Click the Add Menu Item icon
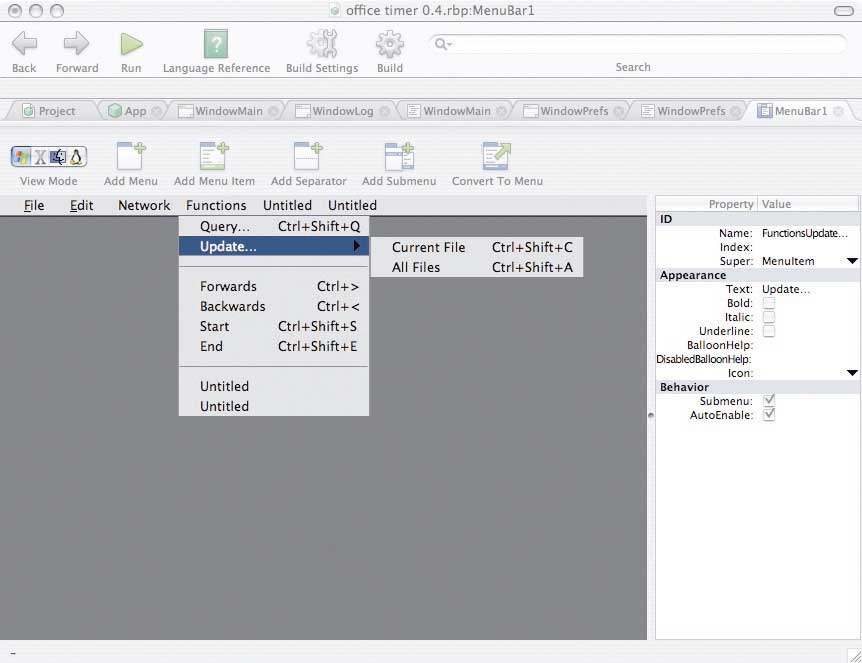This screenshot has height=663, width=862. click(x=214, y=157)
